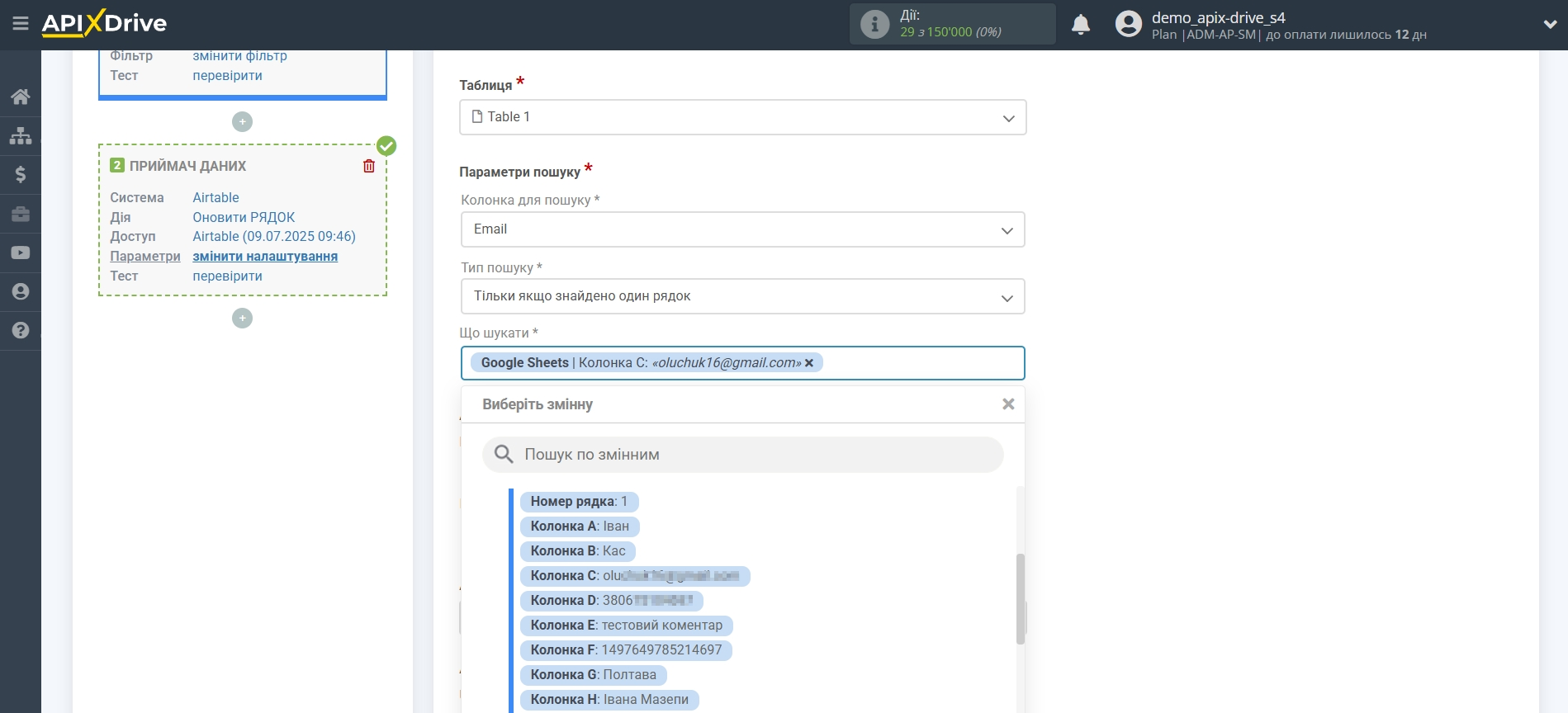Select the Колонка A: Іван variable

pyautogui.click(x=580, y=526)
